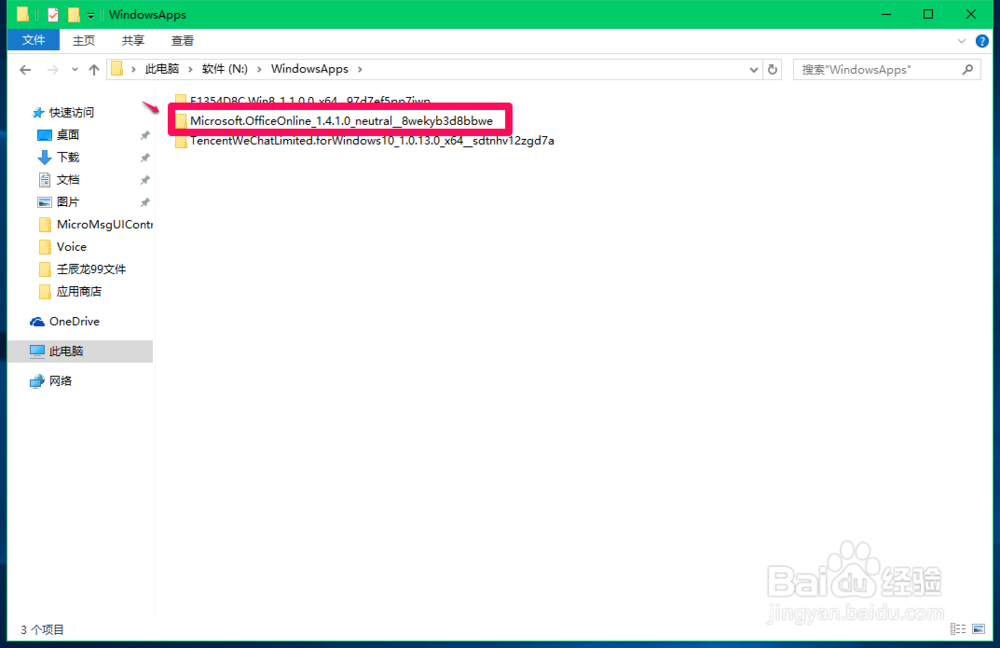The width and height of the screenshot is (1000, 648).
Task: Click the new folder quick access toolbar icon
Action: (74, 14)
